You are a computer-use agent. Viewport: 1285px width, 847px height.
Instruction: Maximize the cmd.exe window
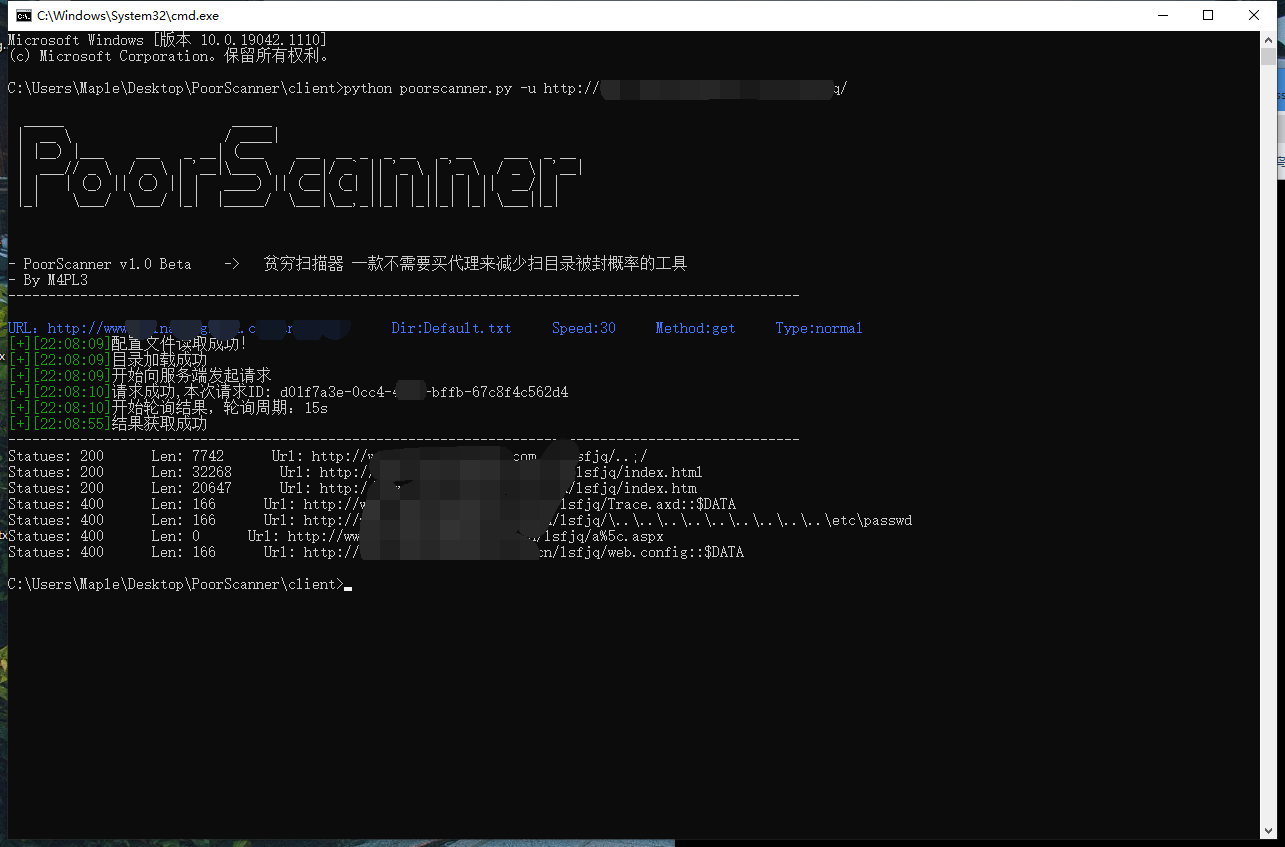(1208, 15)
